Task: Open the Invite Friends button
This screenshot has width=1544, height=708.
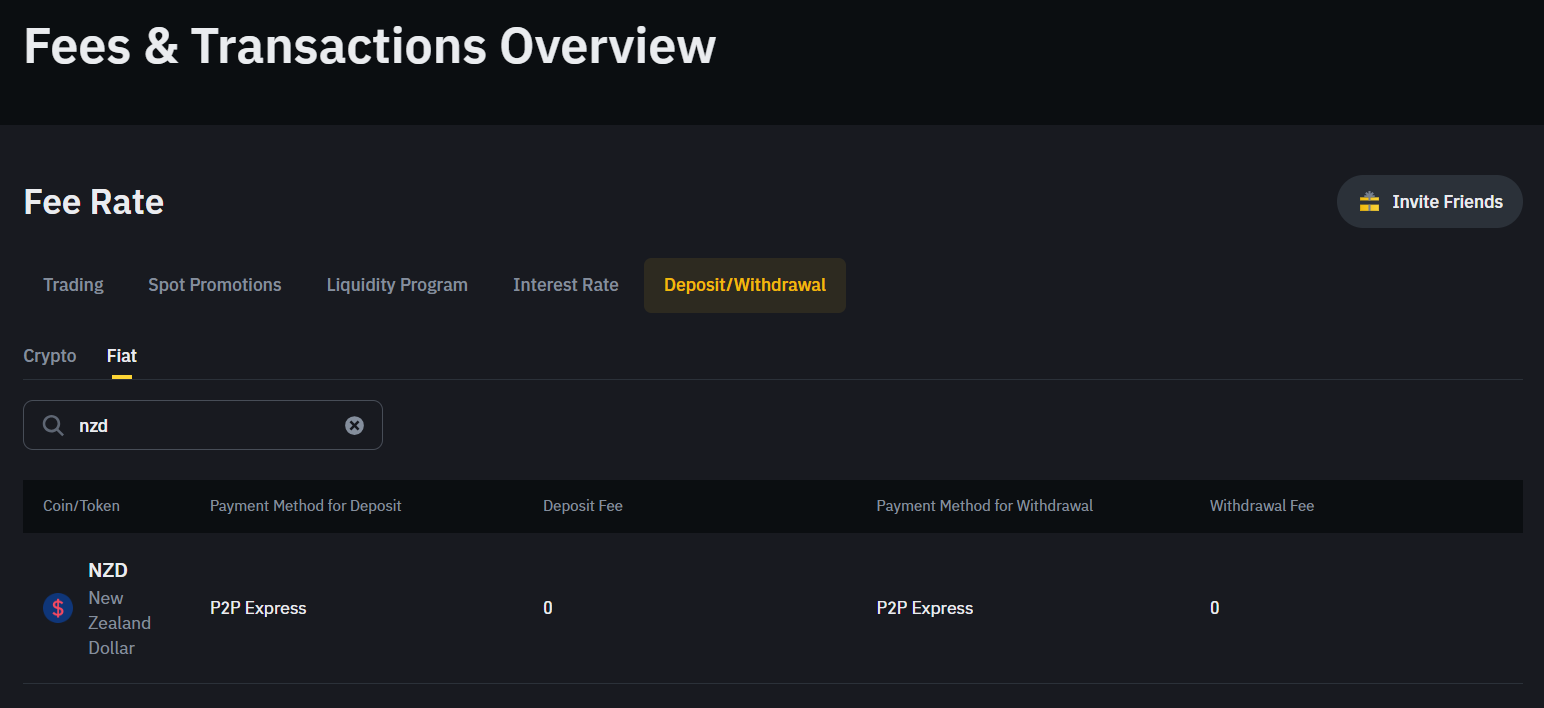Action: pyautogui.click(x=1430, y=202)
